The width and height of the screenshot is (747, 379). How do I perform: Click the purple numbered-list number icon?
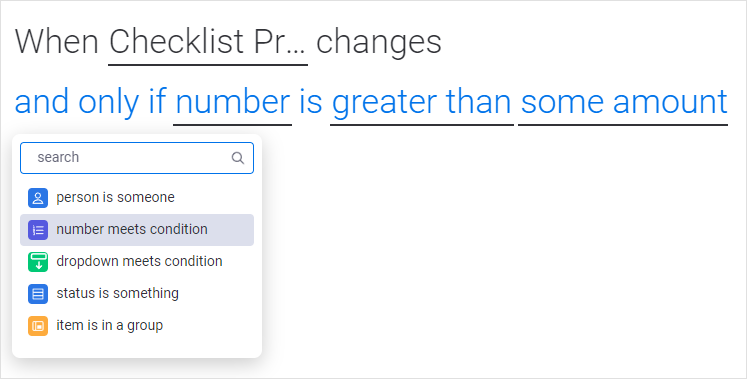(x=38, y=230)
